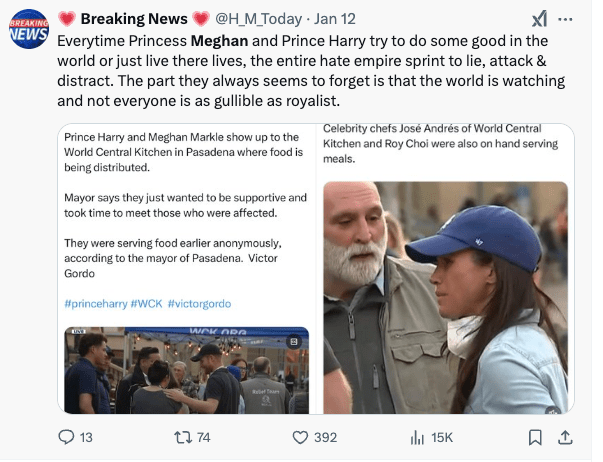Click the #princeharry hashtag in the image
Image resolution: width=603 pixels, height=462 pixels.
pyautogui.click(x=94, y=303)
